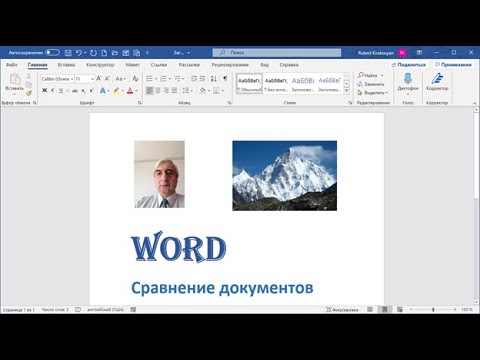Click the Clear formatting icon
This screenshot has width=480, height=360.
pyautogui.click(x=135, y=79)
